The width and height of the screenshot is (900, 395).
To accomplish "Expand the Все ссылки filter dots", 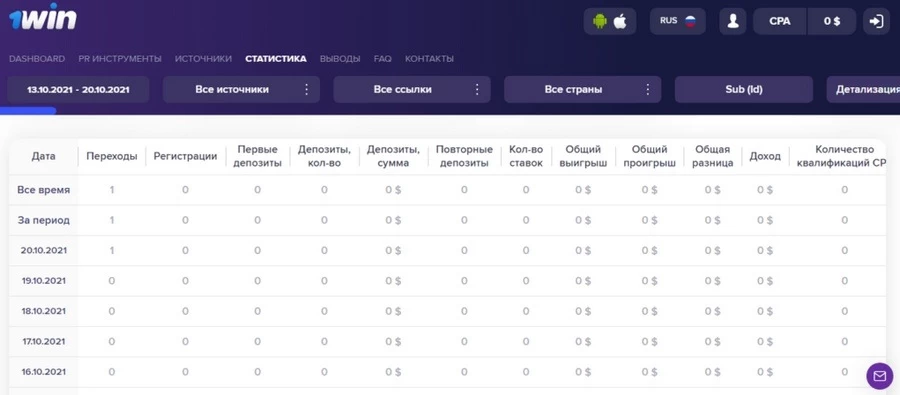I will tap(477, 90).
